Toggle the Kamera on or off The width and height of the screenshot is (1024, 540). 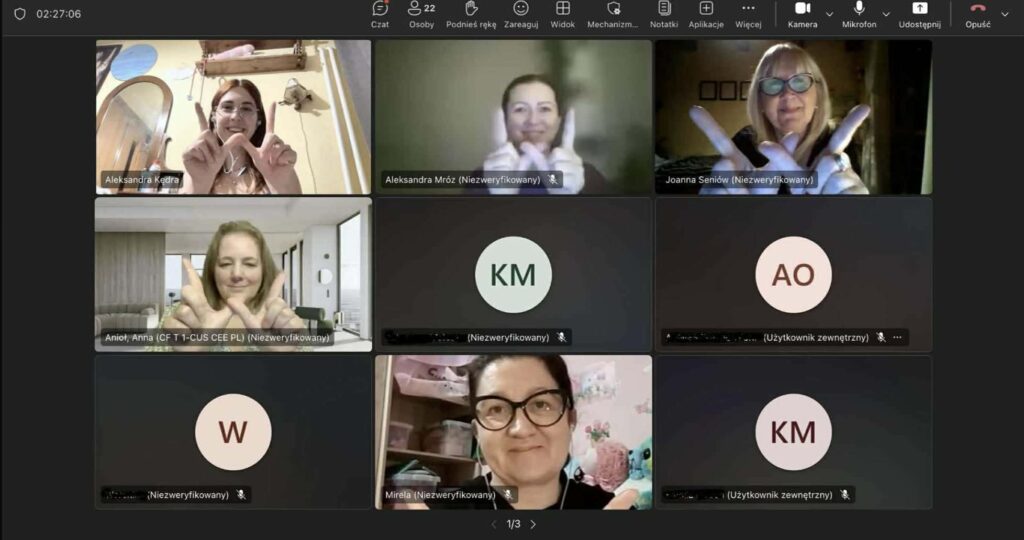click(x=801, y=14)
